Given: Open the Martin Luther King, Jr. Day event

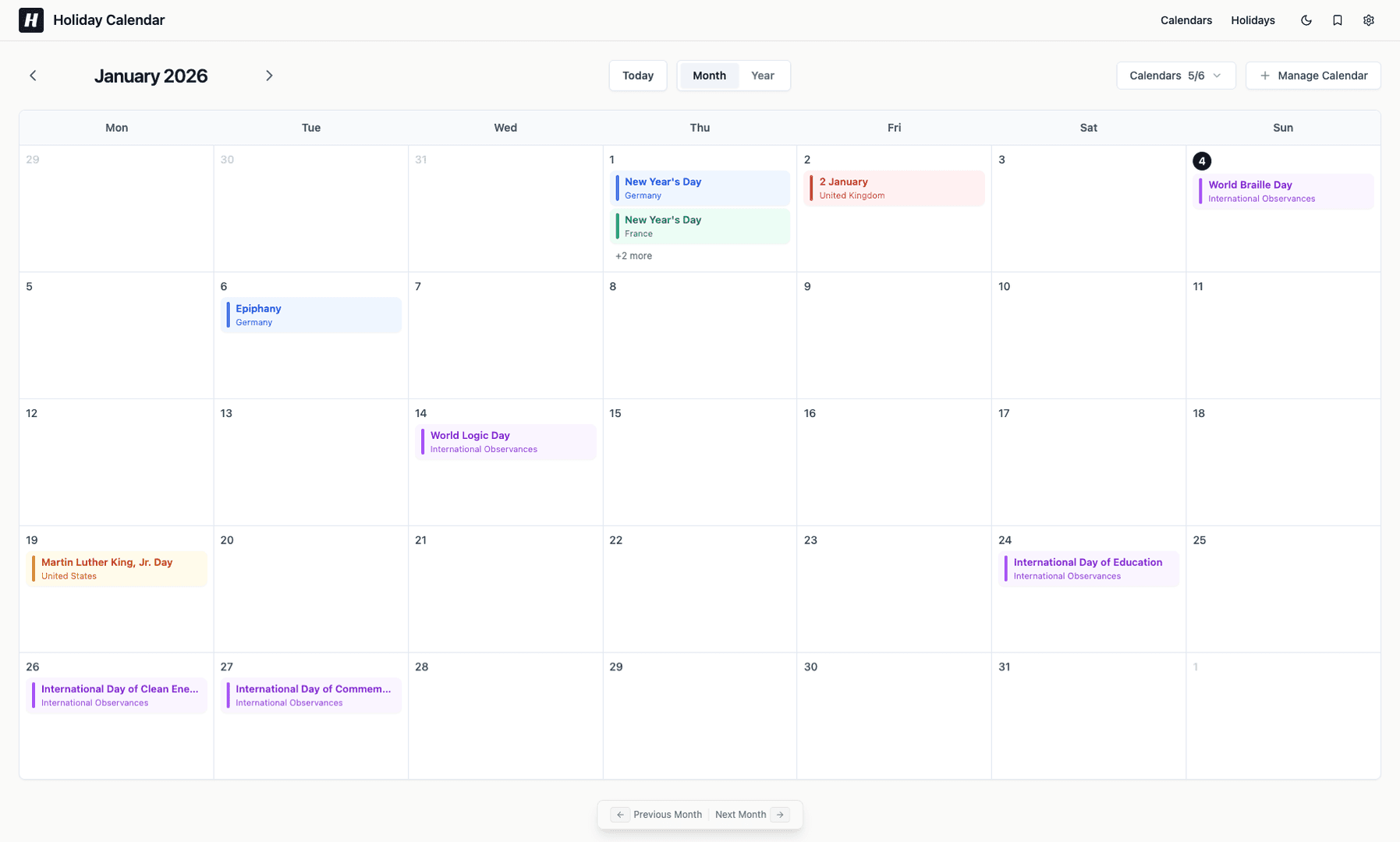Looking at the screenshot, I should 115,568.
